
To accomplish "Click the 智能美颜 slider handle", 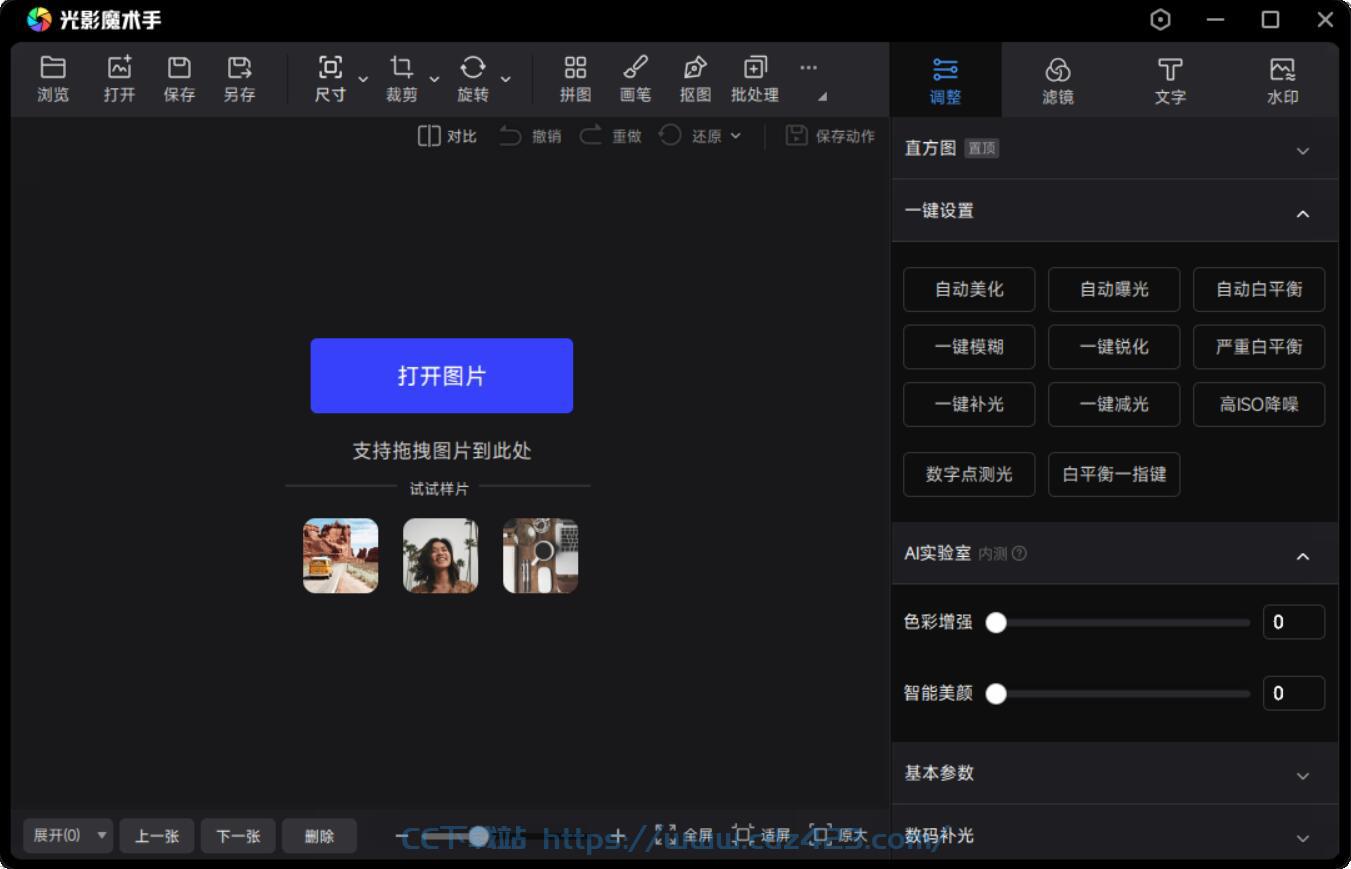I will point(996,694).
